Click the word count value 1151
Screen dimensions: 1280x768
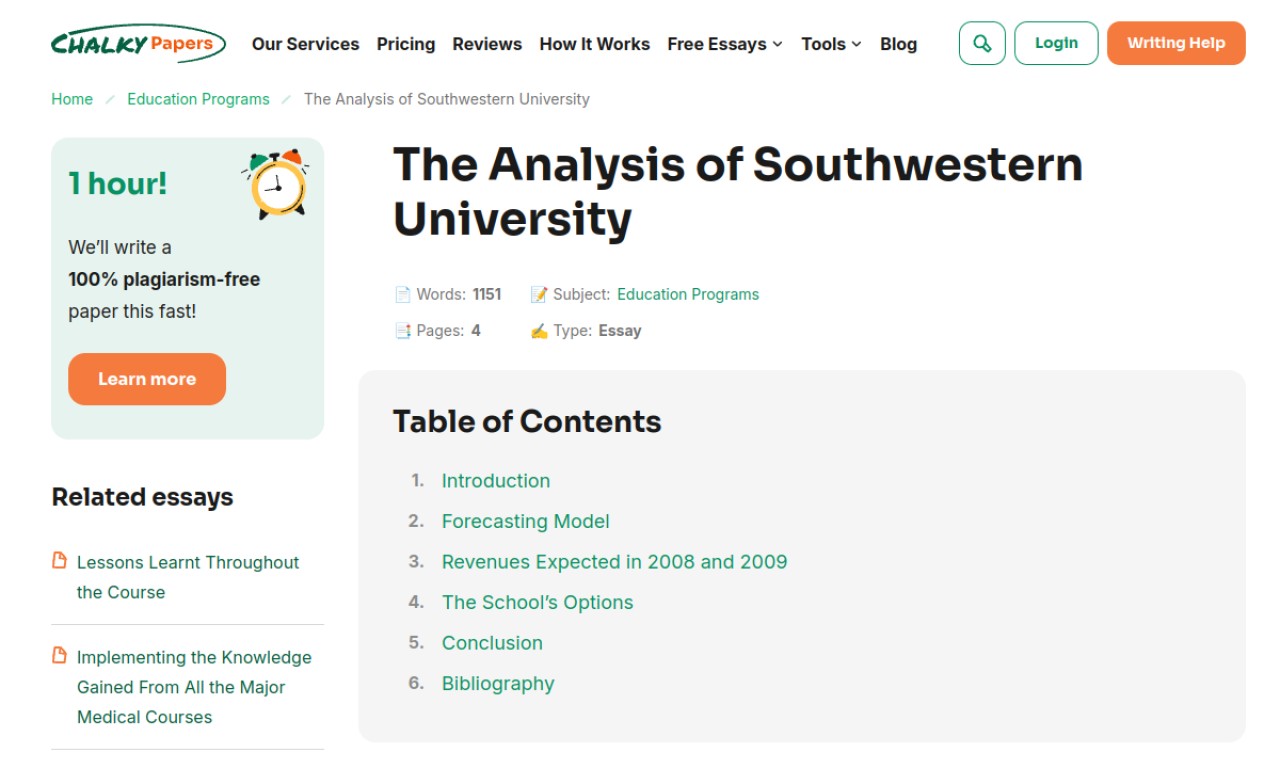pyautogui.click(x=487, y=295)
